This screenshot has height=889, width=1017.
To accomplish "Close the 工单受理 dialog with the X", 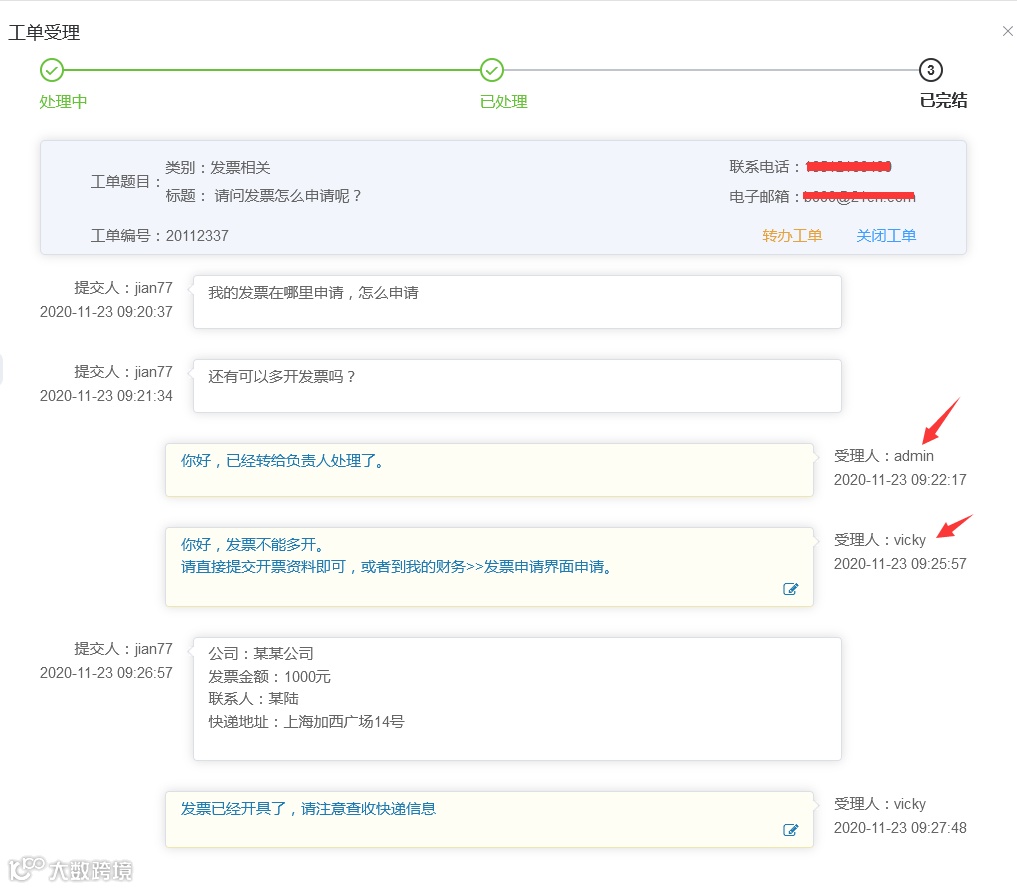I will (x=1007, y=31).
